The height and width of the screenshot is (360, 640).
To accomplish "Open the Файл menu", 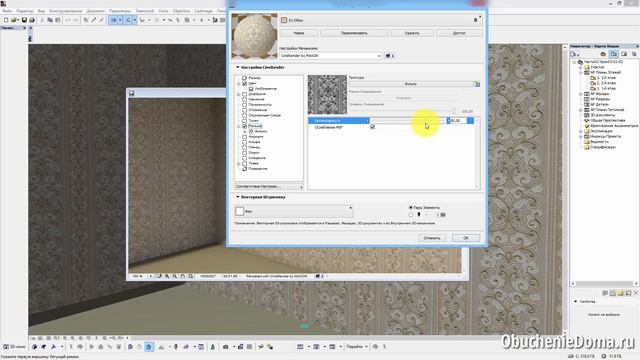I will pyautogui.click(x=7, y=11).
